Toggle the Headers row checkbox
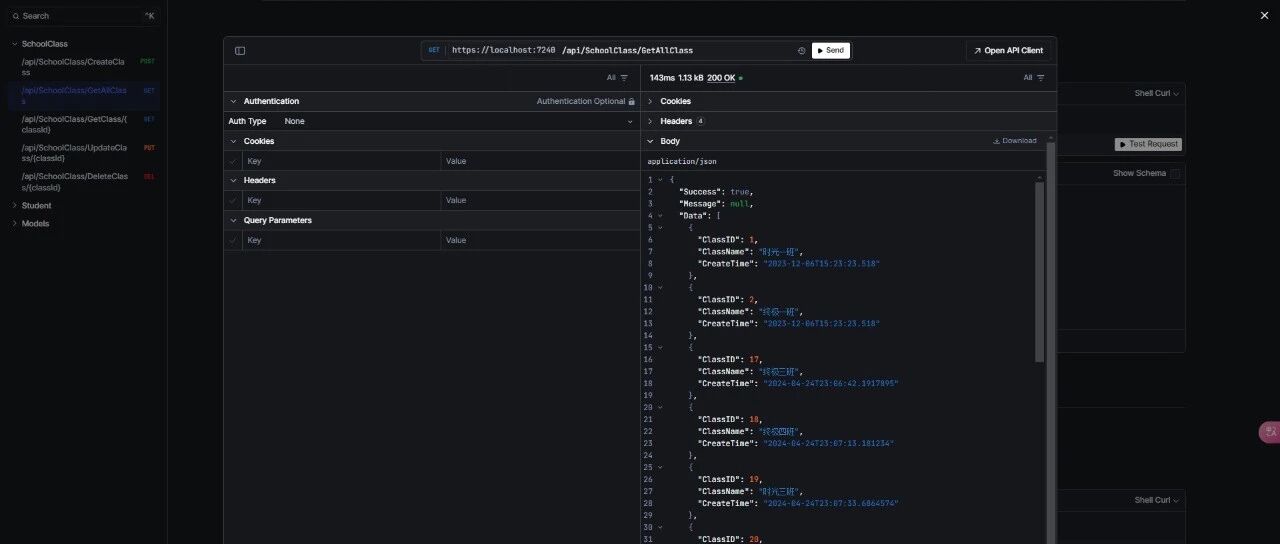The image size is (1280, 544). (233, 200)
